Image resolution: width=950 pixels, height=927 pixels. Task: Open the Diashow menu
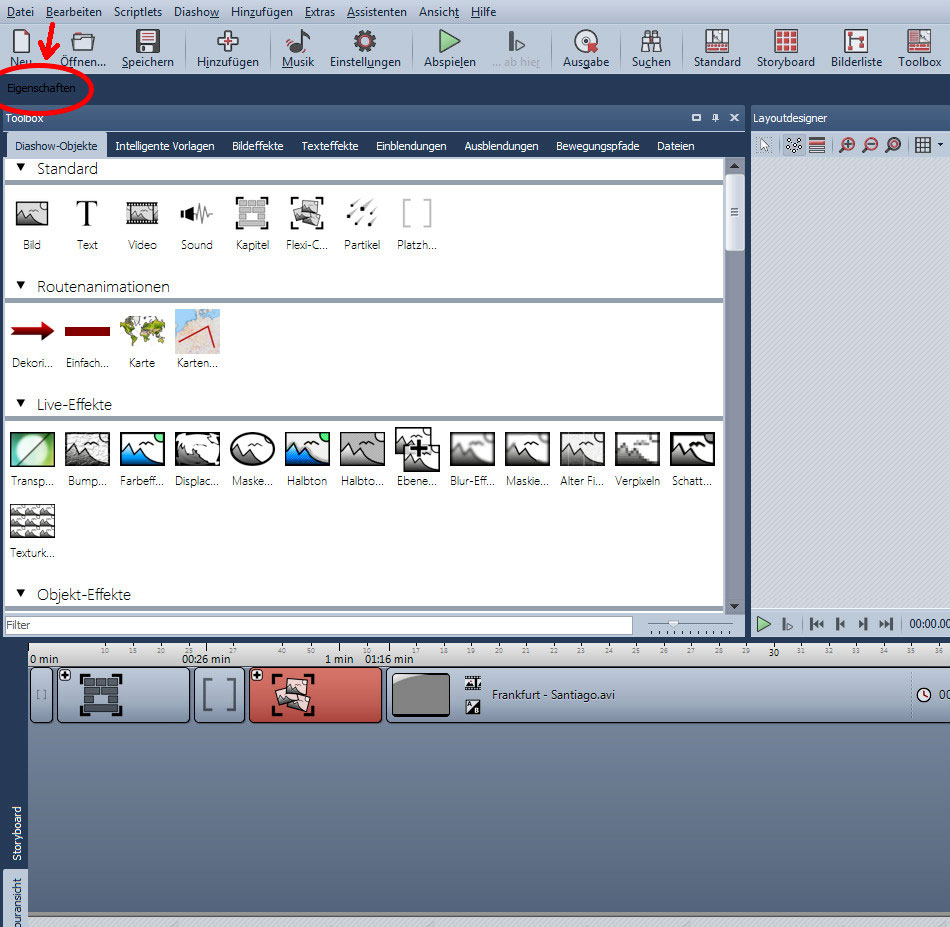[x=196, y=12]
